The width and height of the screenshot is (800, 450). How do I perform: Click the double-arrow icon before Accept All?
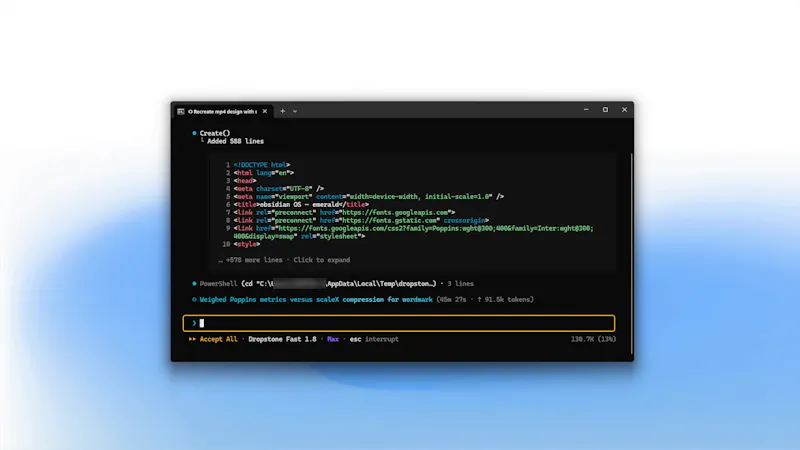click(192, 339)
